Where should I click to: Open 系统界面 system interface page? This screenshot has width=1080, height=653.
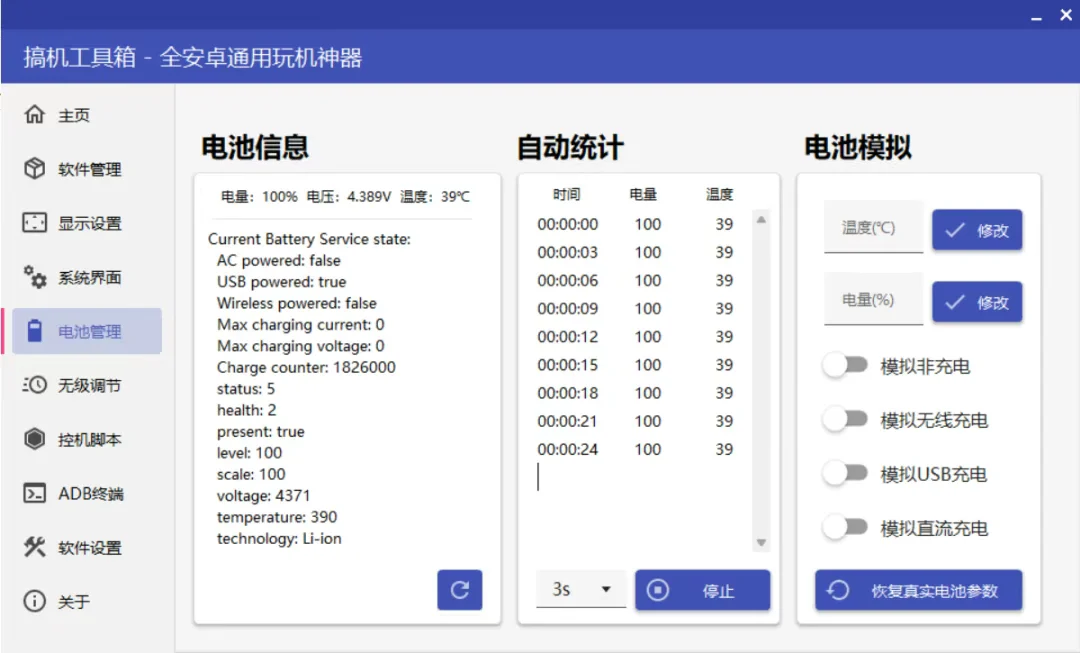(x=75, y=277)
